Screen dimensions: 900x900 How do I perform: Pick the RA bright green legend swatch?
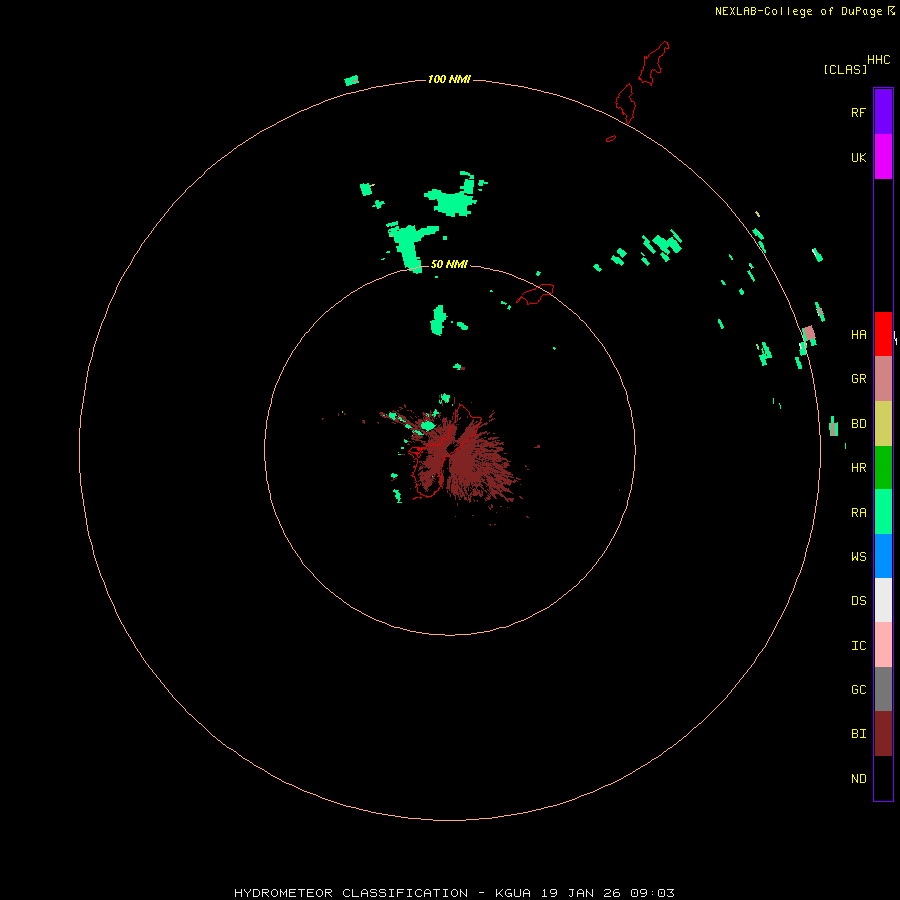(x=883, y=512)
